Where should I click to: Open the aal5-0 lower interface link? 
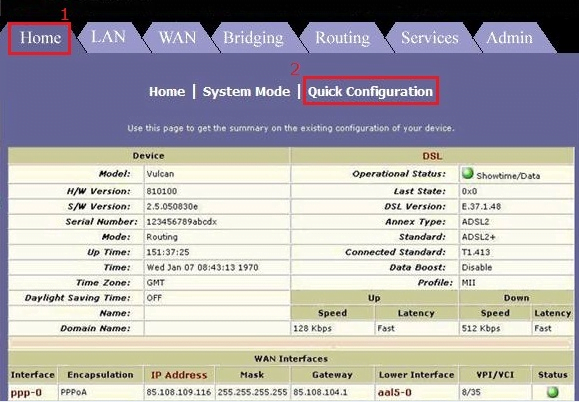point(394,392)
